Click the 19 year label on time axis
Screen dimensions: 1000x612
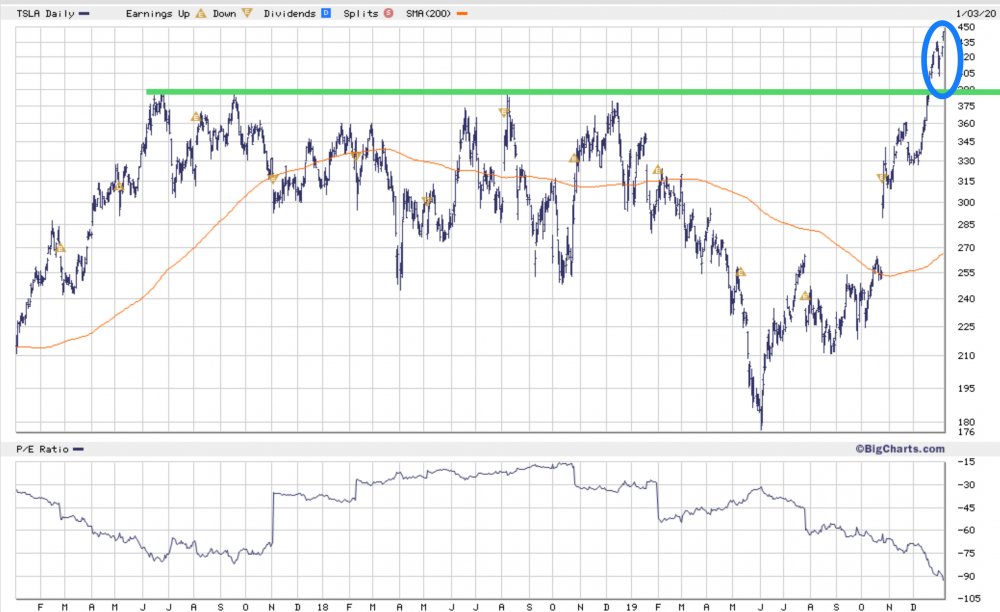click(631, 607)
